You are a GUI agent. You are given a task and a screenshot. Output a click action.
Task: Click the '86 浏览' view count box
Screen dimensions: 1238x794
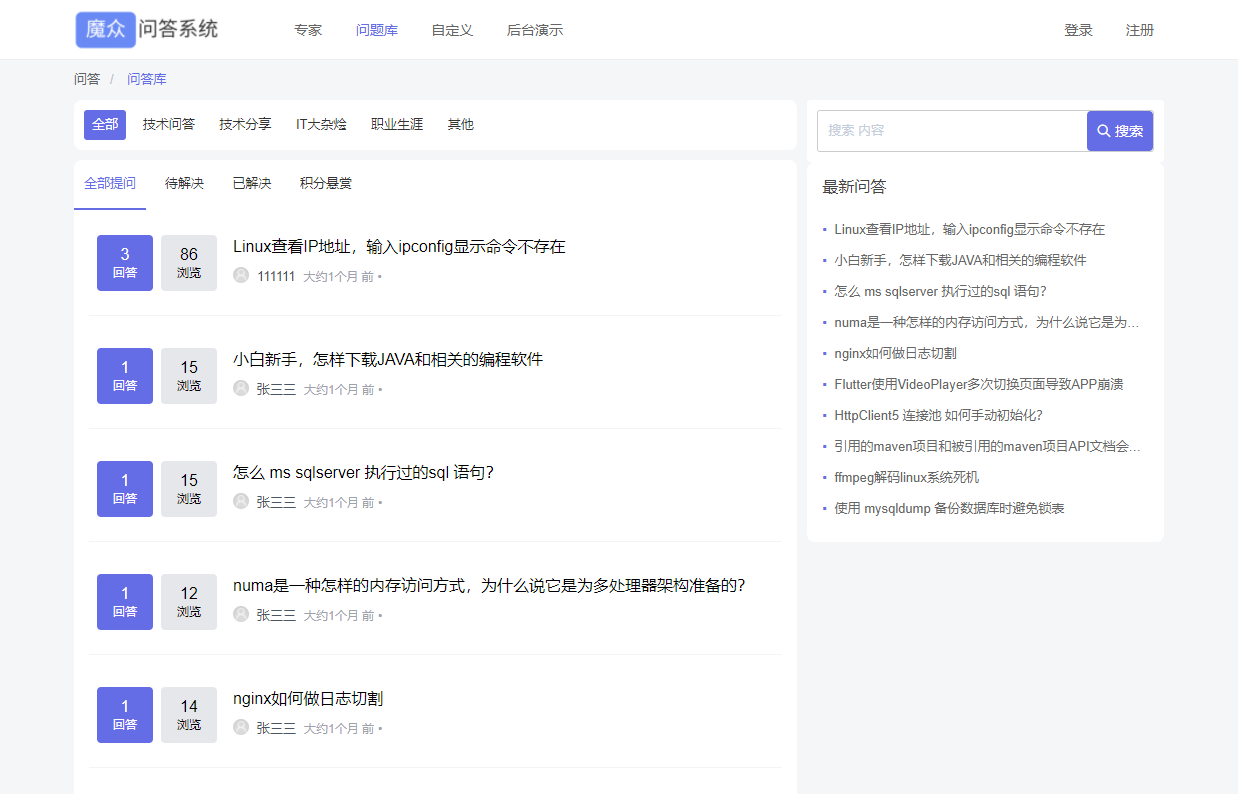[189, 263]
